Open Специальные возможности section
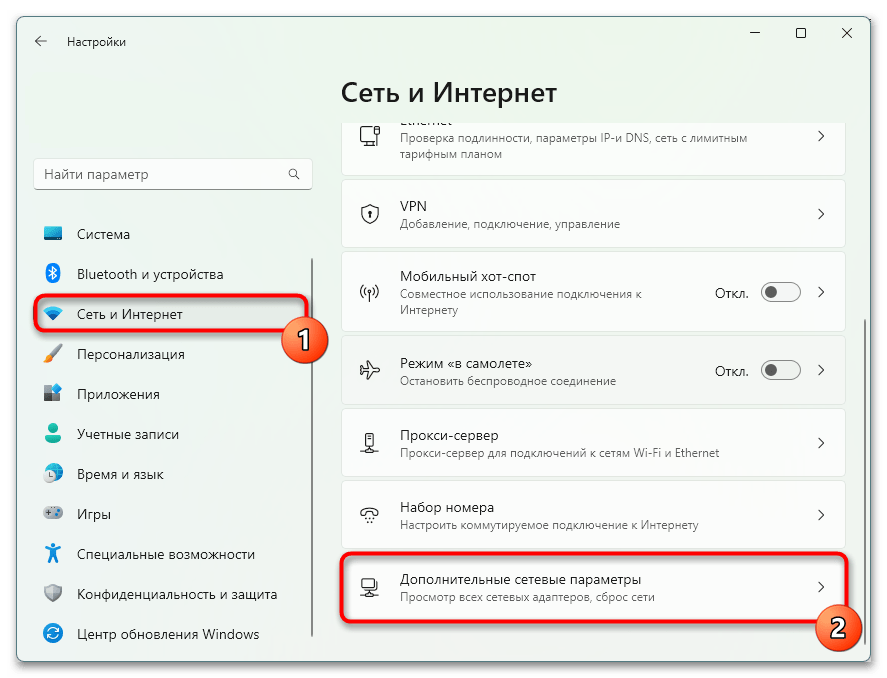887x678 pixels. click(173, 554)
